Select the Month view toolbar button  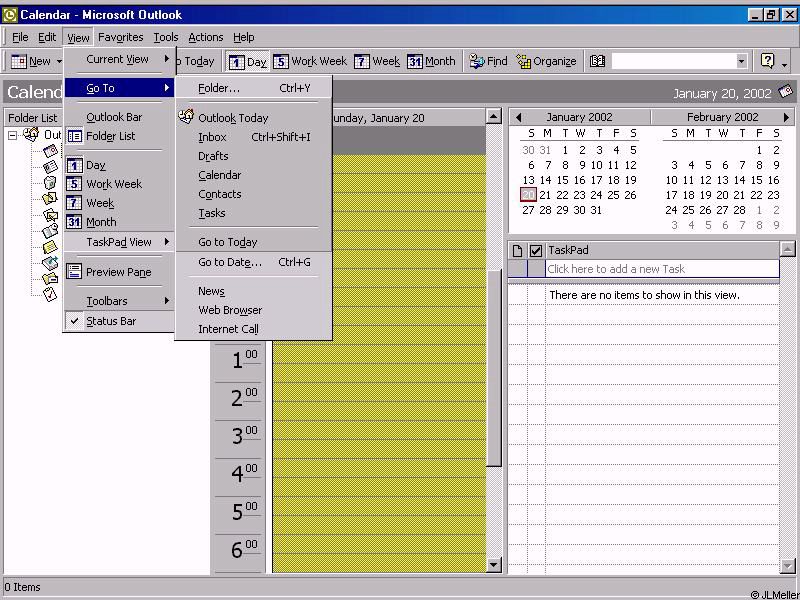(x=431, y=61)
